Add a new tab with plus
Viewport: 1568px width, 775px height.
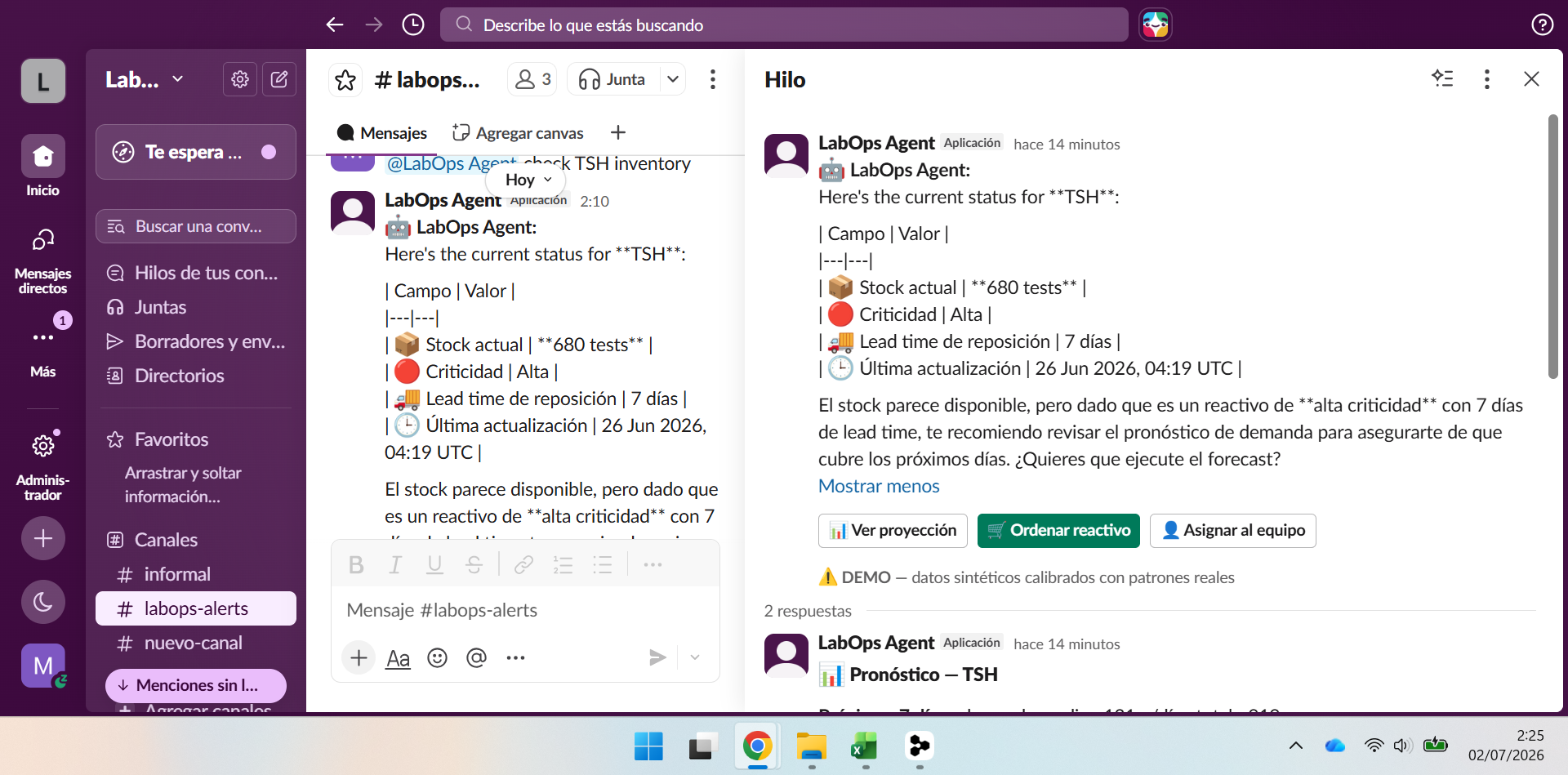pos(618,132)
